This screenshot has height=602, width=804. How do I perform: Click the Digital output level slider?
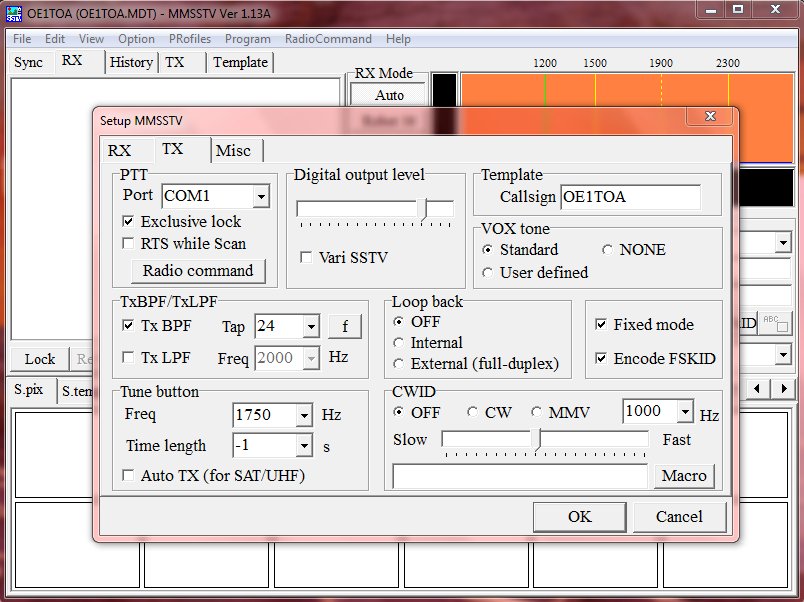click(375, 209)
